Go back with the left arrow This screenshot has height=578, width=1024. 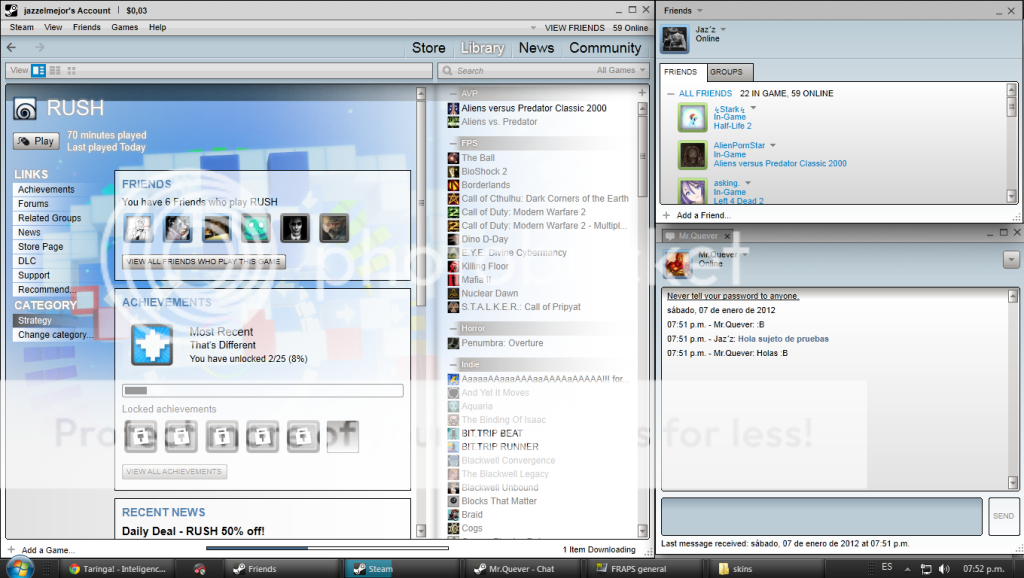pyautogui.click(x=11, y=47)
